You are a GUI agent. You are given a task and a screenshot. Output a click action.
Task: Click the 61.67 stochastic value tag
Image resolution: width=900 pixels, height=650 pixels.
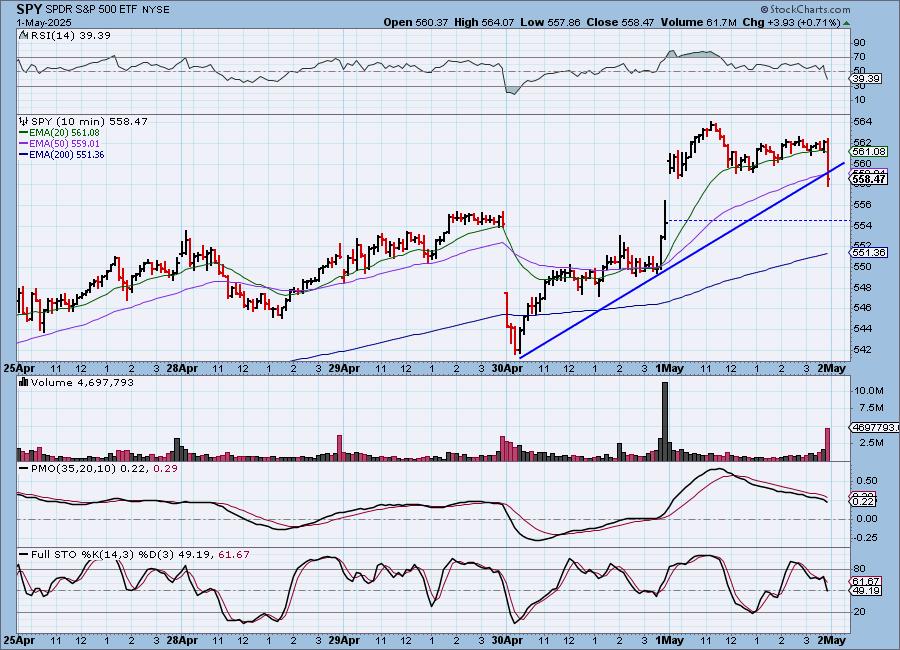coord(867,582)
